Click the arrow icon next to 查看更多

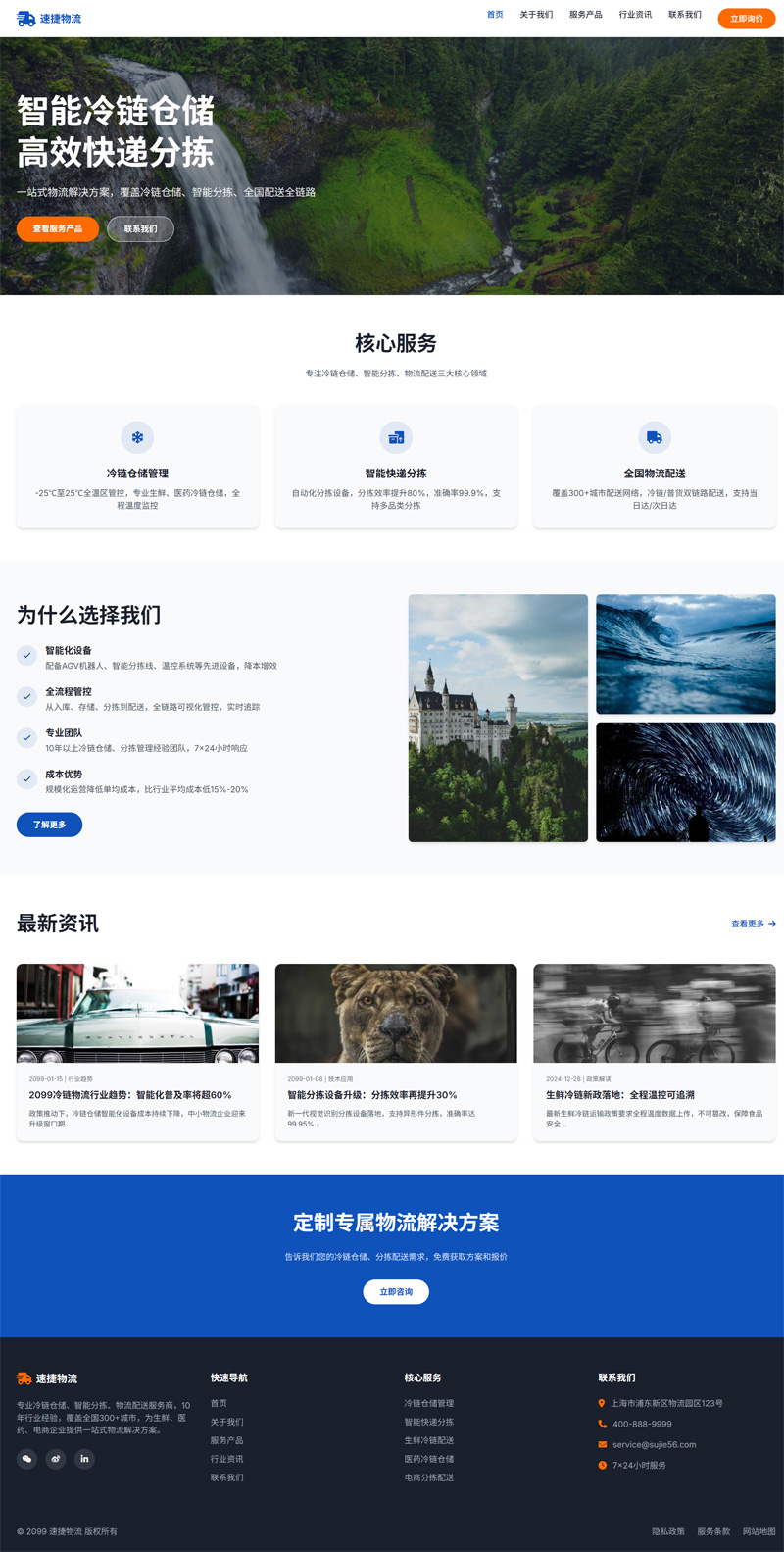(772, 924)
